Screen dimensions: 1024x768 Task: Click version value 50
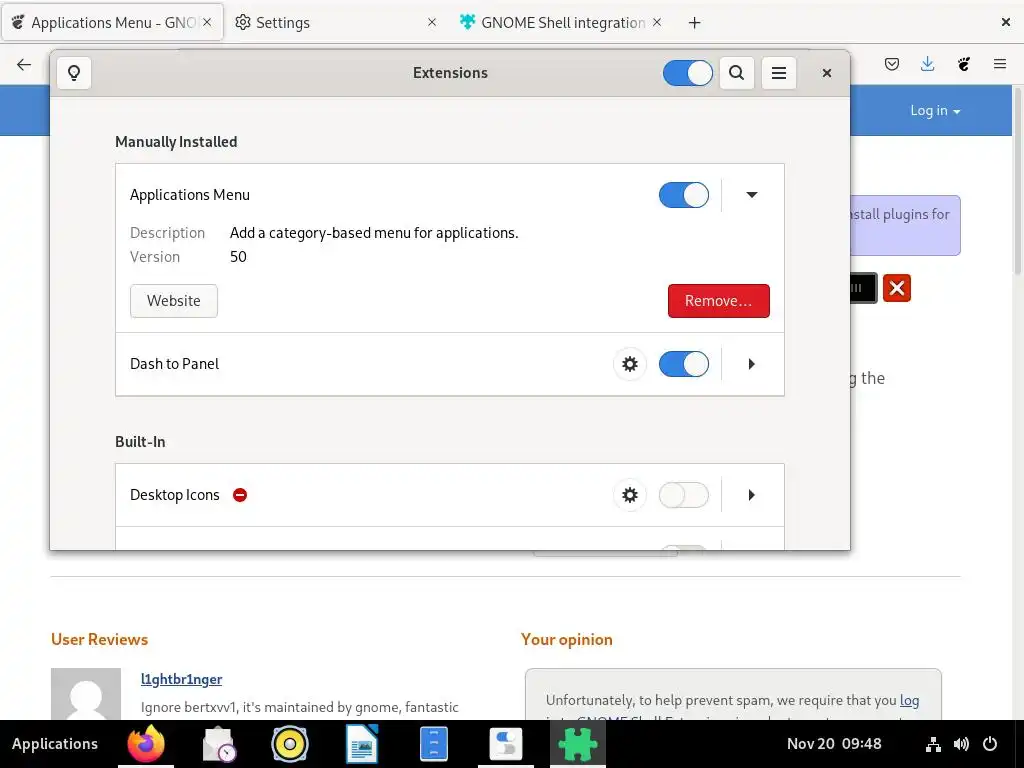(238, 257)
